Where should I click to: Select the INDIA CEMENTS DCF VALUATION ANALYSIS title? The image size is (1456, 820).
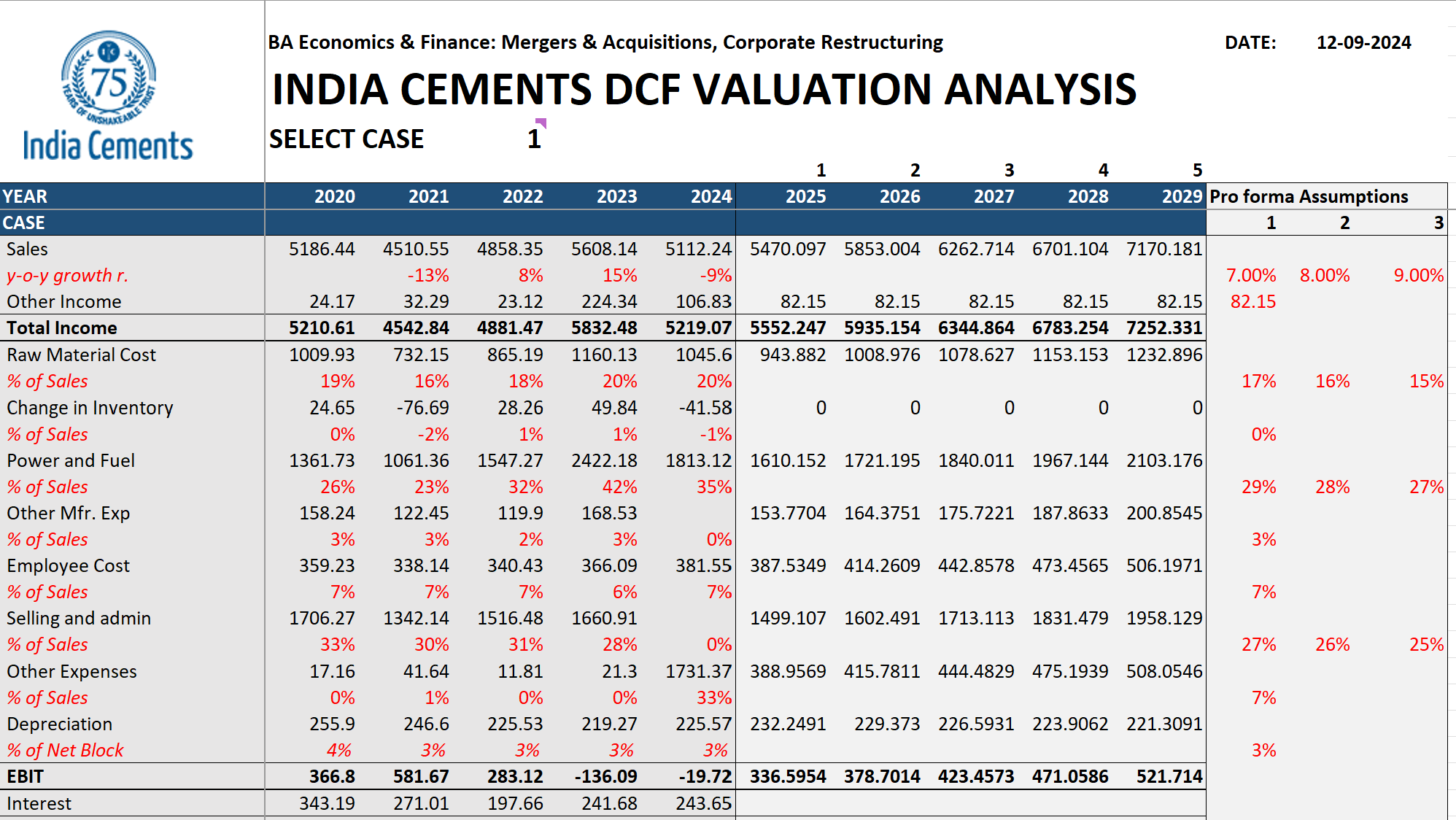[704, 90]
